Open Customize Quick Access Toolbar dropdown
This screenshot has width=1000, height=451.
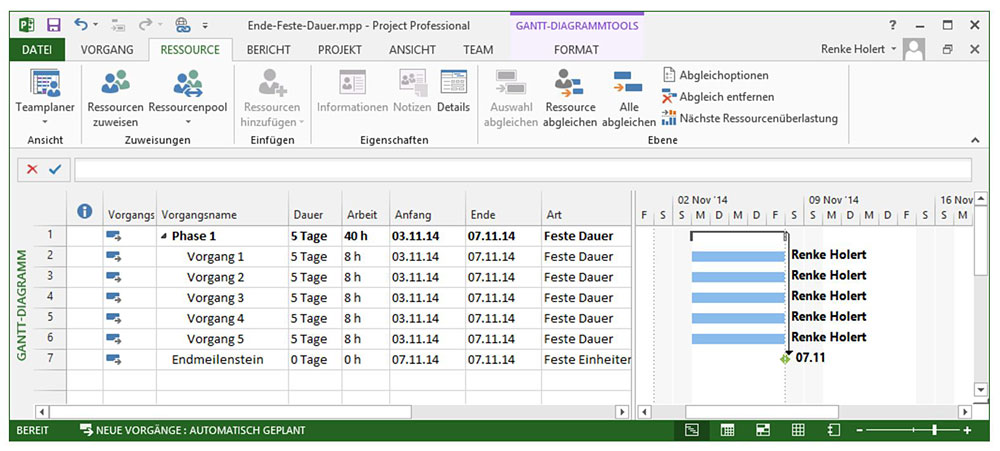pyautogui.click(x=205, y=26)
